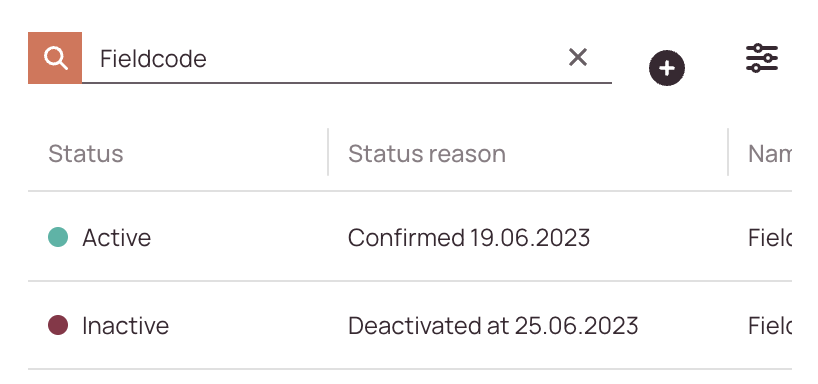818x384 pixels.
Task: Select the Inactive status label
Action: point(125,326)
